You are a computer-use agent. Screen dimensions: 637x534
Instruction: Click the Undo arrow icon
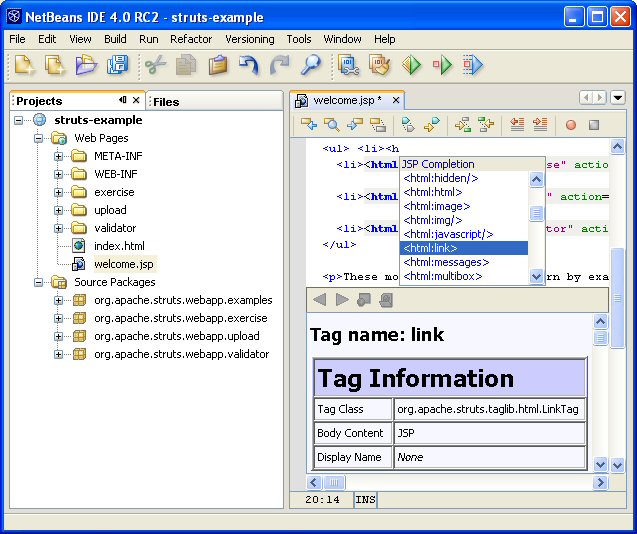(248, 66)
